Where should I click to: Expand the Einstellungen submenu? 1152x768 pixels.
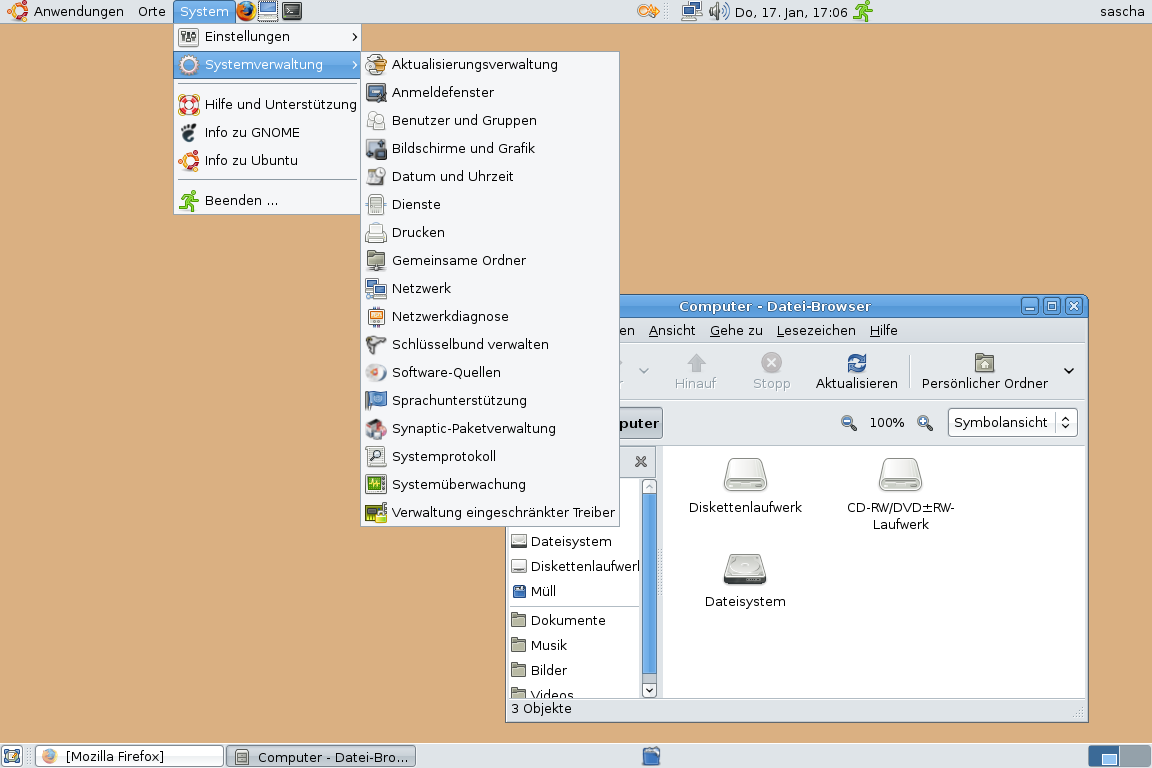click(267, 37)
